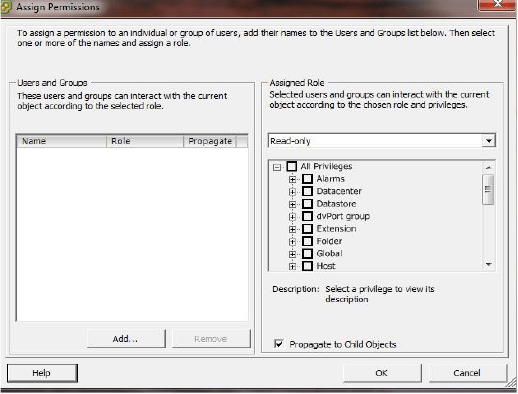This screenshot has width=518, height=394.
Task: Confirm the dialog with OK
Action: pos(382,373)
